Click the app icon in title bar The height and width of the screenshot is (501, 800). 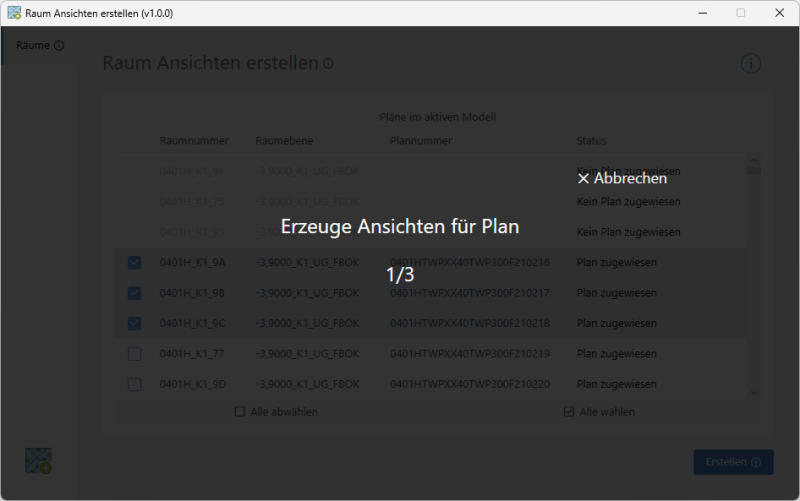coord(15,13)
